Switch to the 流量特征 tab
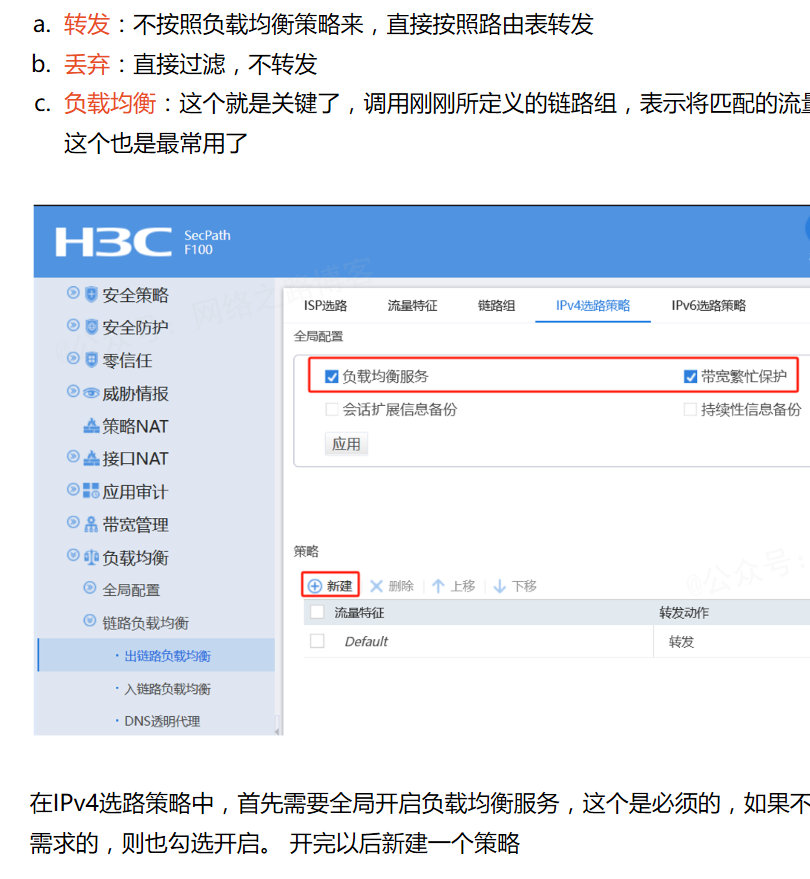The width and height of the screenshot is (810, 879). coord(412,306)
